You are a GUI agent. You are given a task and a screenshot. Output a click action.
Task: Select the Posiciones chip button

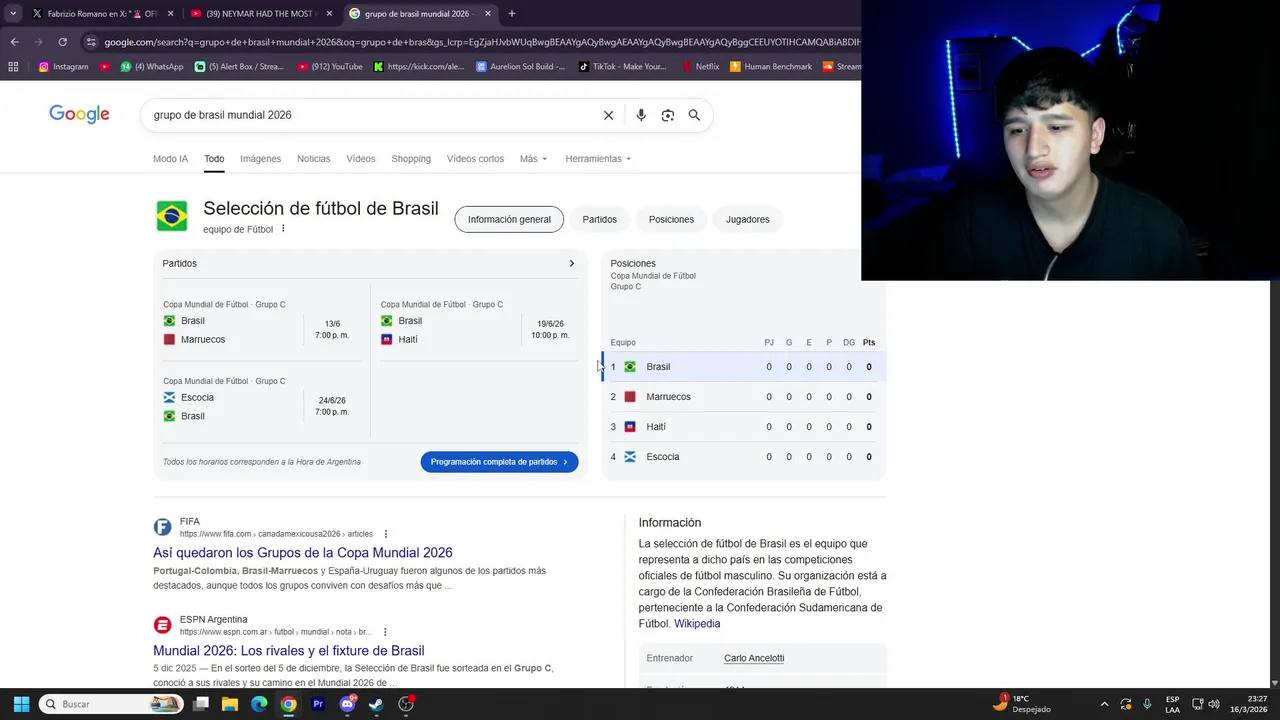pos(671,220)
